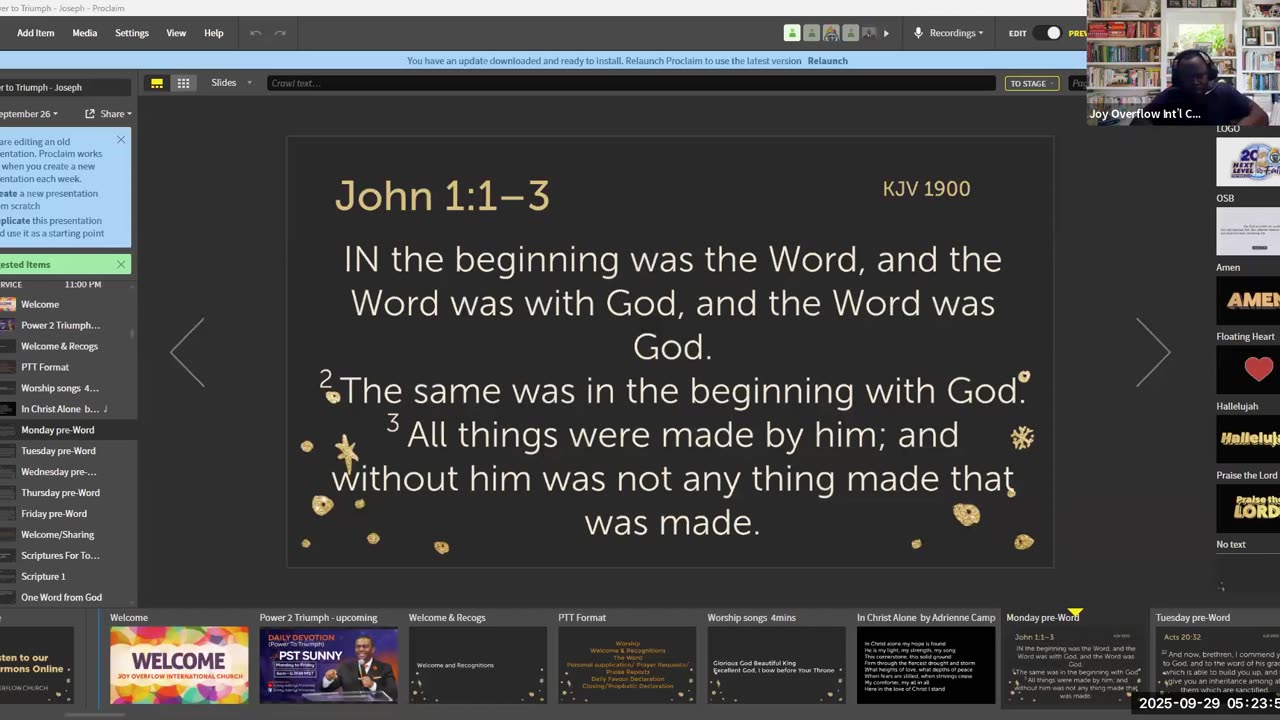Select Scripture 1 in service list

66,577
